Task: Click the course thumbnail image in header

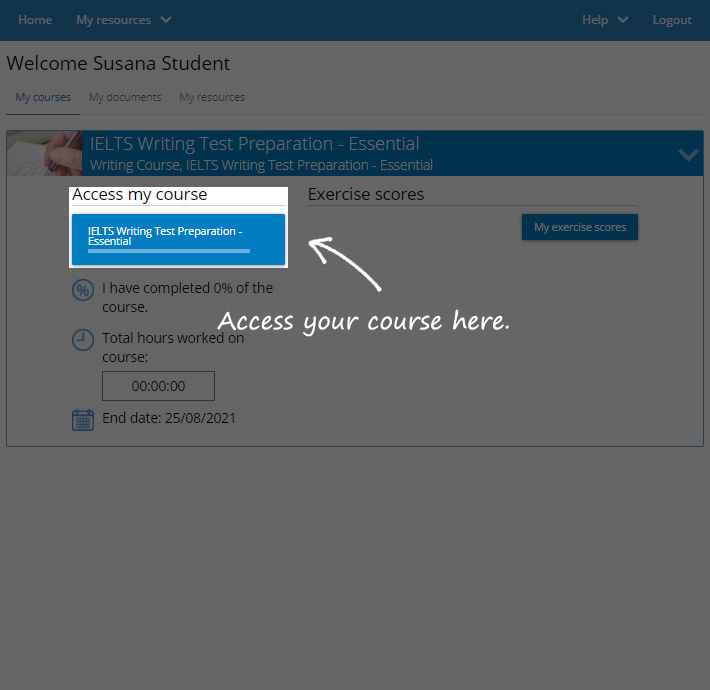Action: tap(44, 153)
